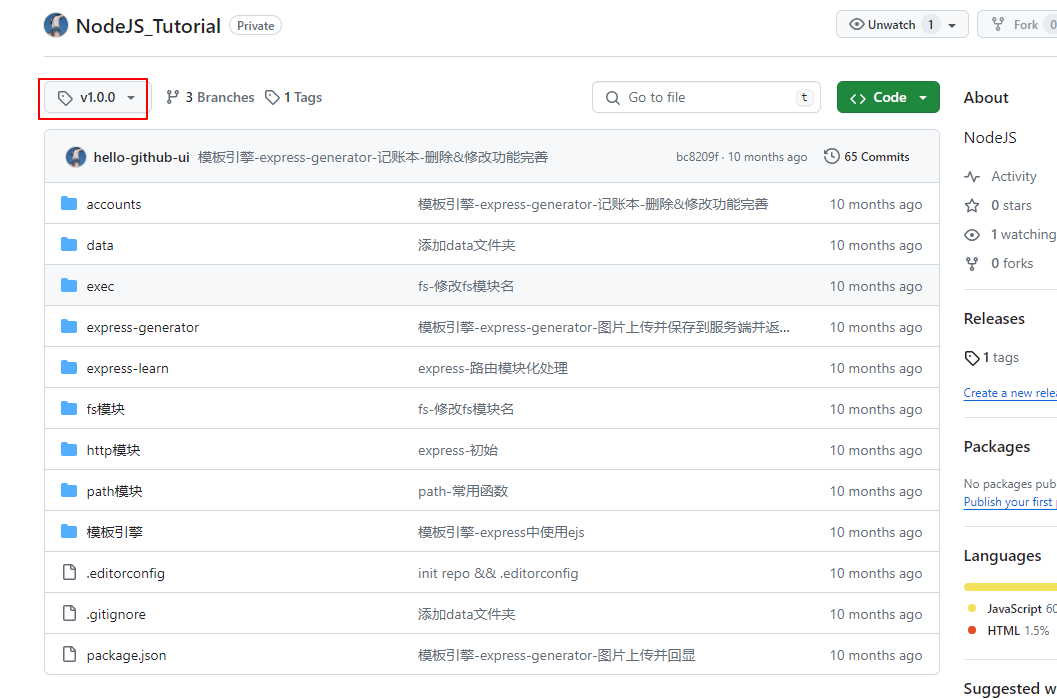This screenshot has height=699, width=1057.
Task: Click the tag icon under Releases
Action: coord(972,358)
